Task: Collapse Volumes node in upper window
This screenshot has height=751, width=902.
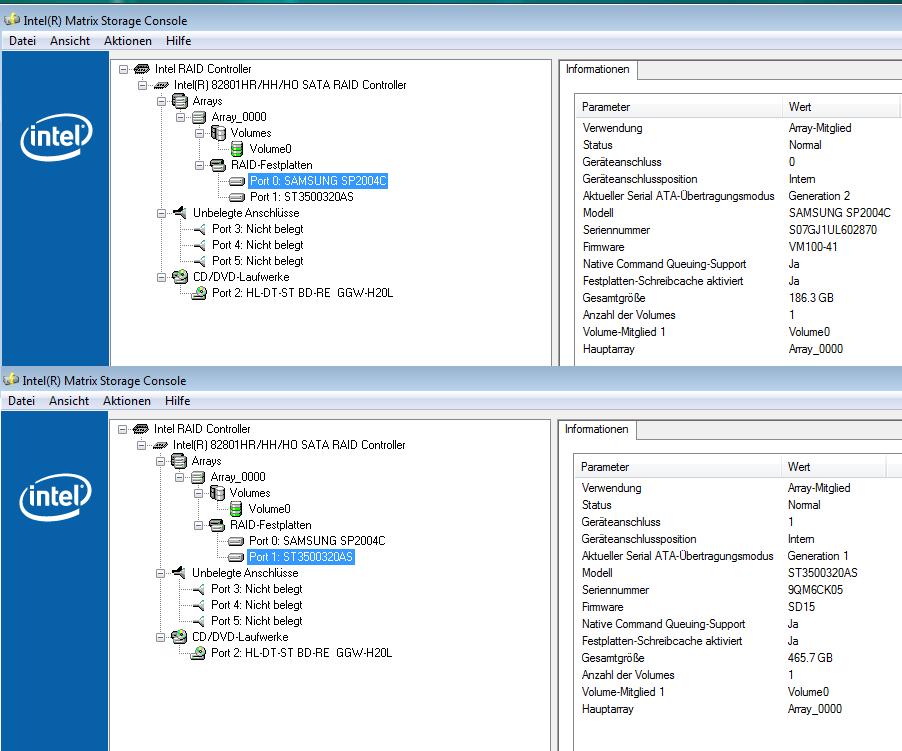Action: tap(200, 133)
